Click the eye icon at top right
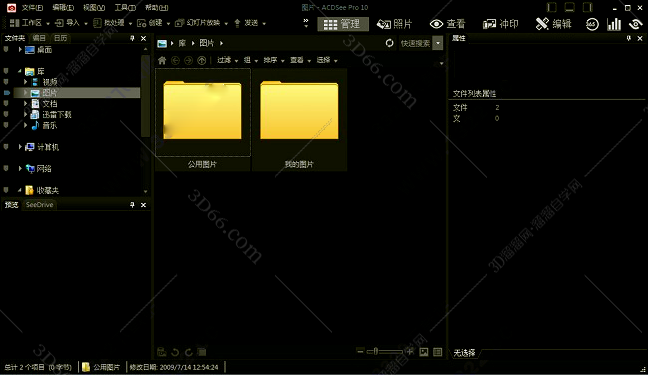Screen dimensions: 648x375 pyautogui.click(x=635, y=24)
